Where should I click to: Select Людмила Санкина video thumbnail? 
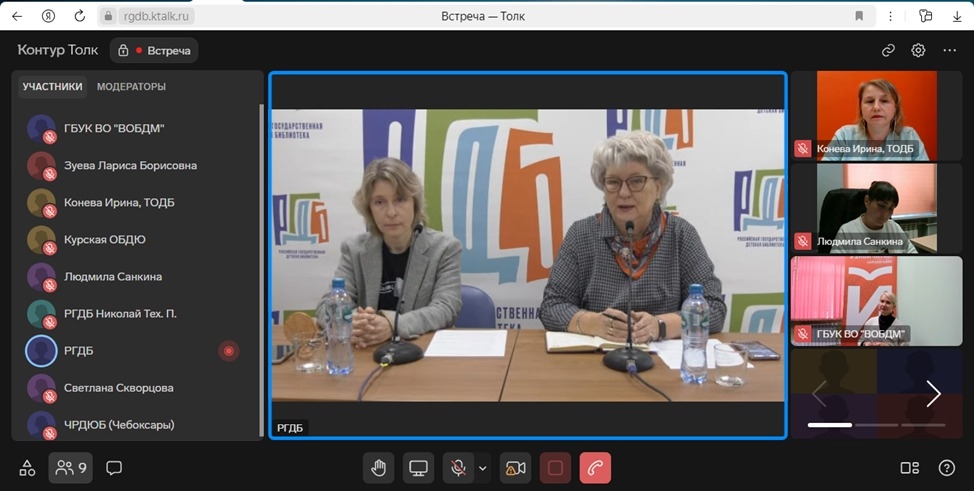tap(876, 208)
